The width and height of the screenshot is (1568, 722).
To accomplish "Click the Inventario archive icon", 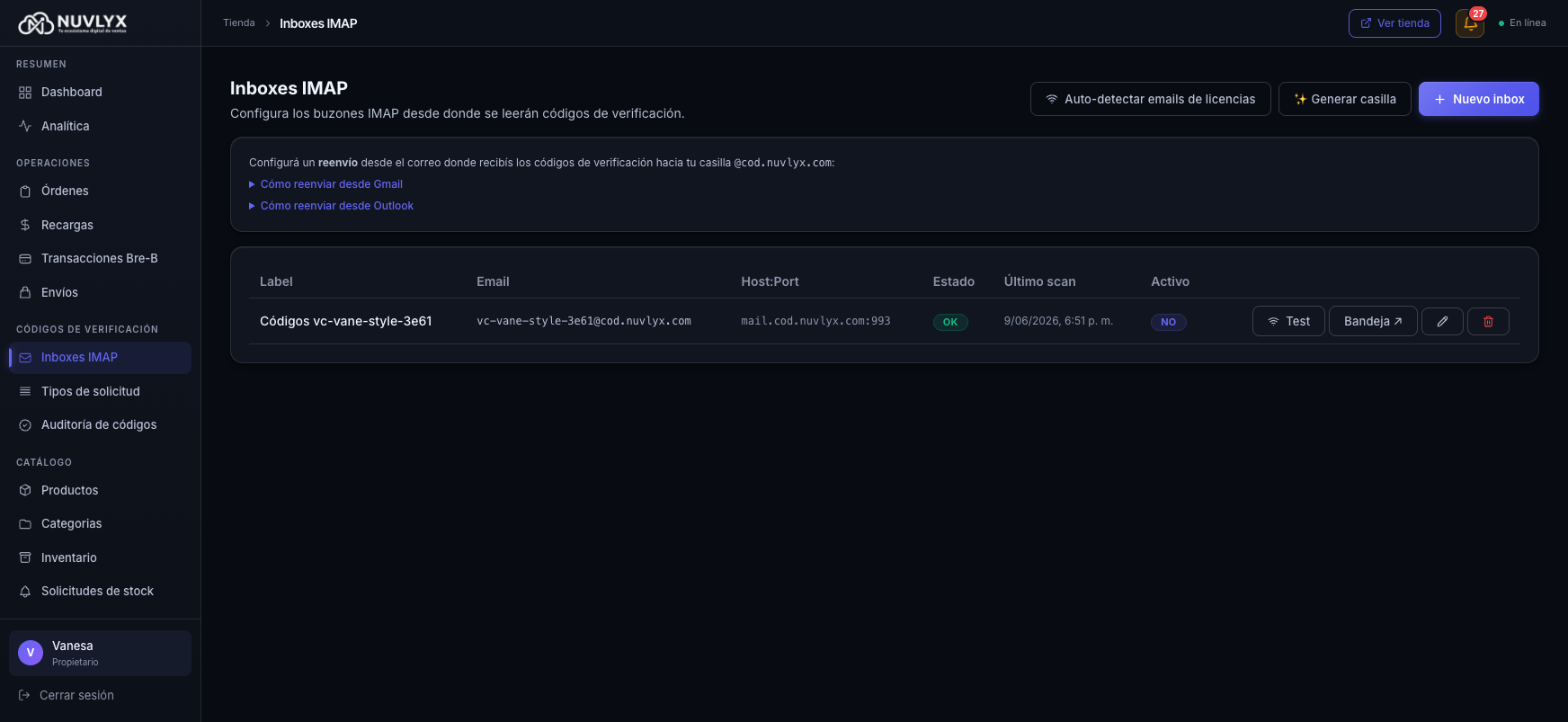I will click(25, 557).
